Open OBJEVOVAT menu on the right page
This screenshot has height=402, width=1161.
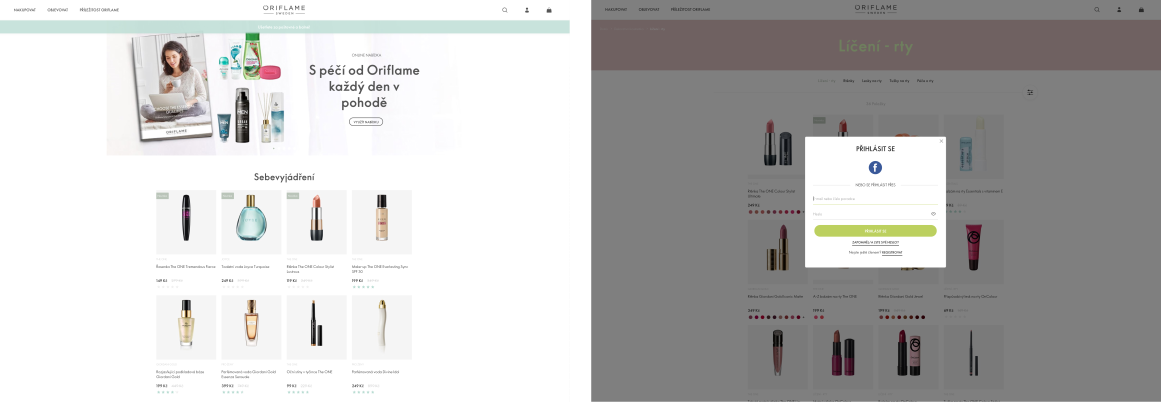pos(649,10)
